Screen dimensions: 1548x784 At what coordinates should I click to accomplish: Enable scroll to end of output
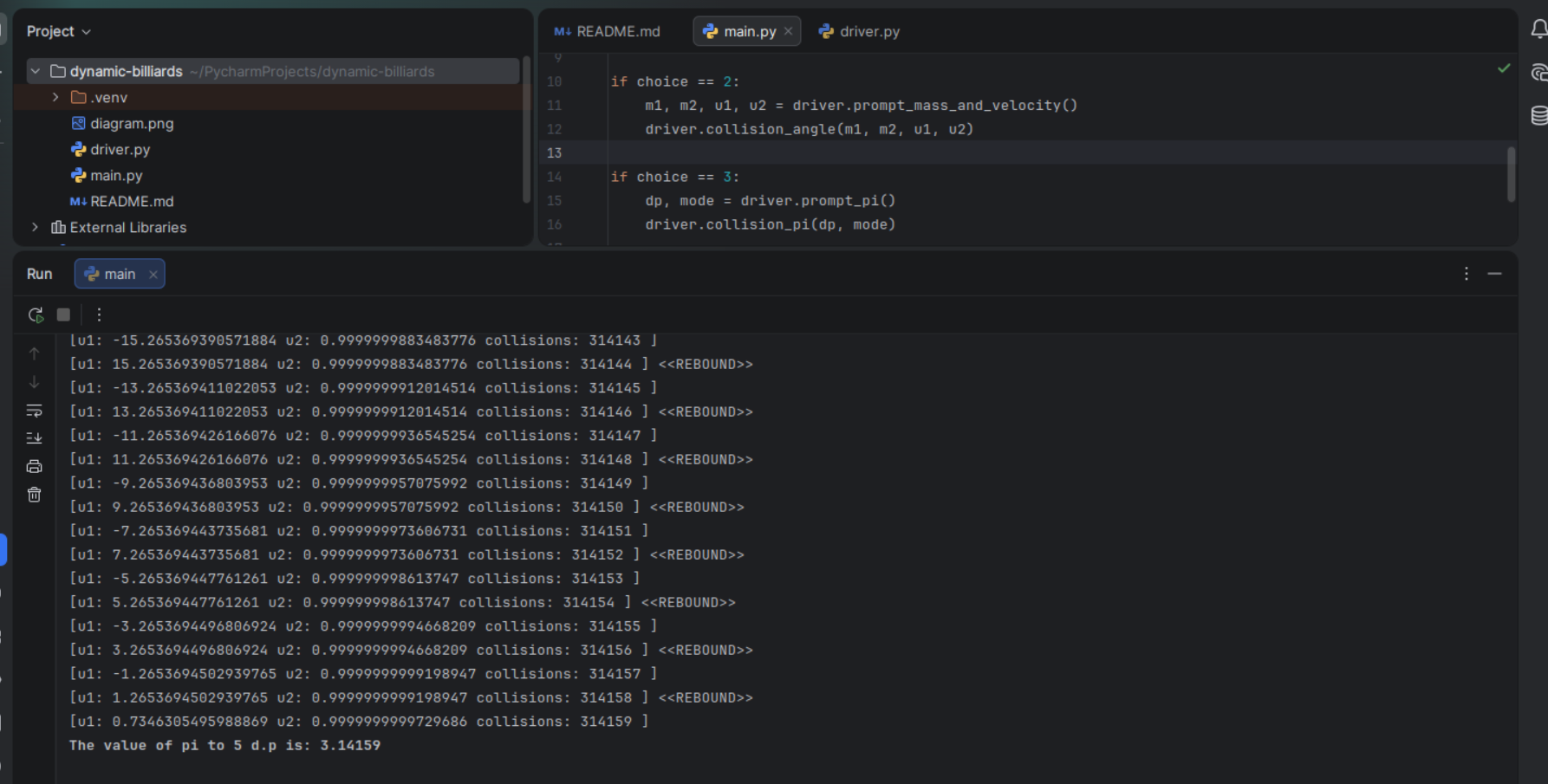pyautogui.click(x=35, y=438)
